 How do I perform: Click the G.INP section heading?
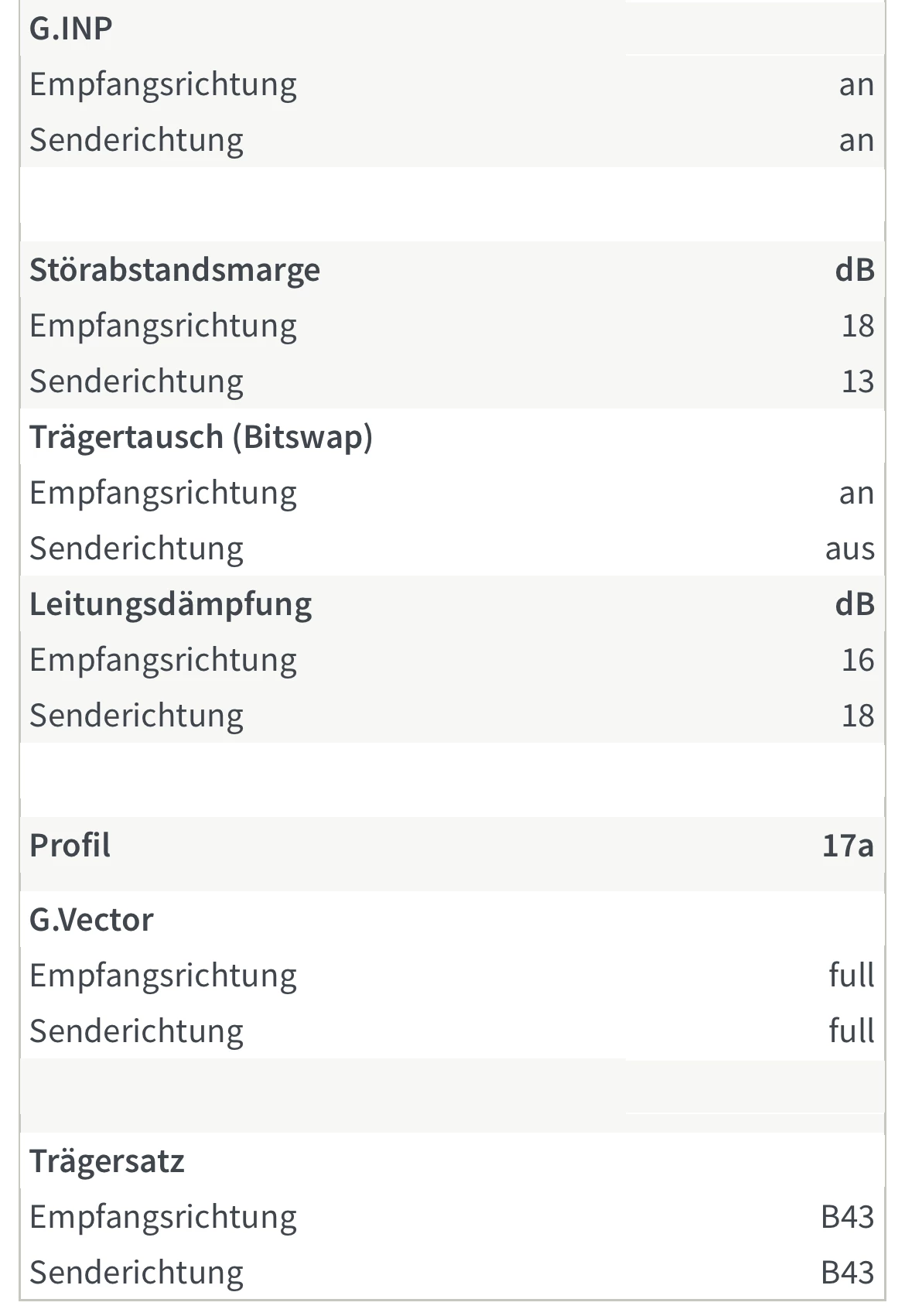tap(71, 29)
